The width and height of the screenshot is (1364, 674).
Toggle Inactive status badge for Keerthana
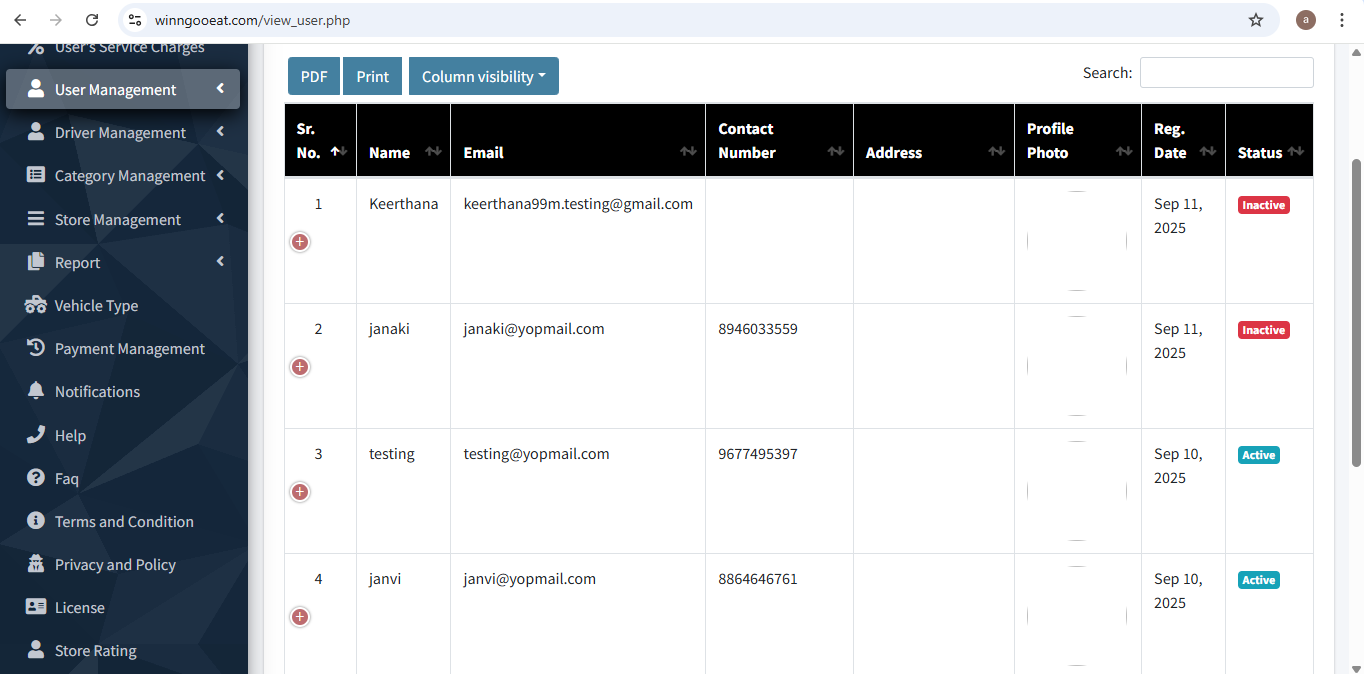pyautogui.click(x=1263, y=205)
